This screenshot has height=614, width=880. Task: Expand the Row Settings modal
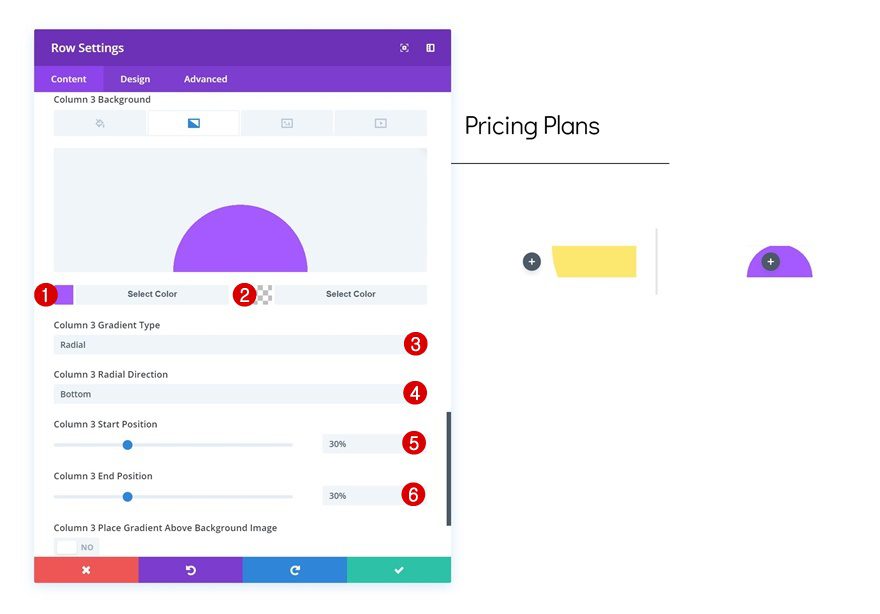coord(404,47)
